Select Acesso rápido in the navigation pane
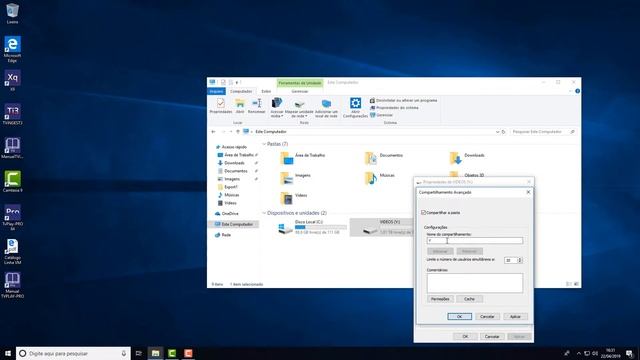 coord(231,147)
